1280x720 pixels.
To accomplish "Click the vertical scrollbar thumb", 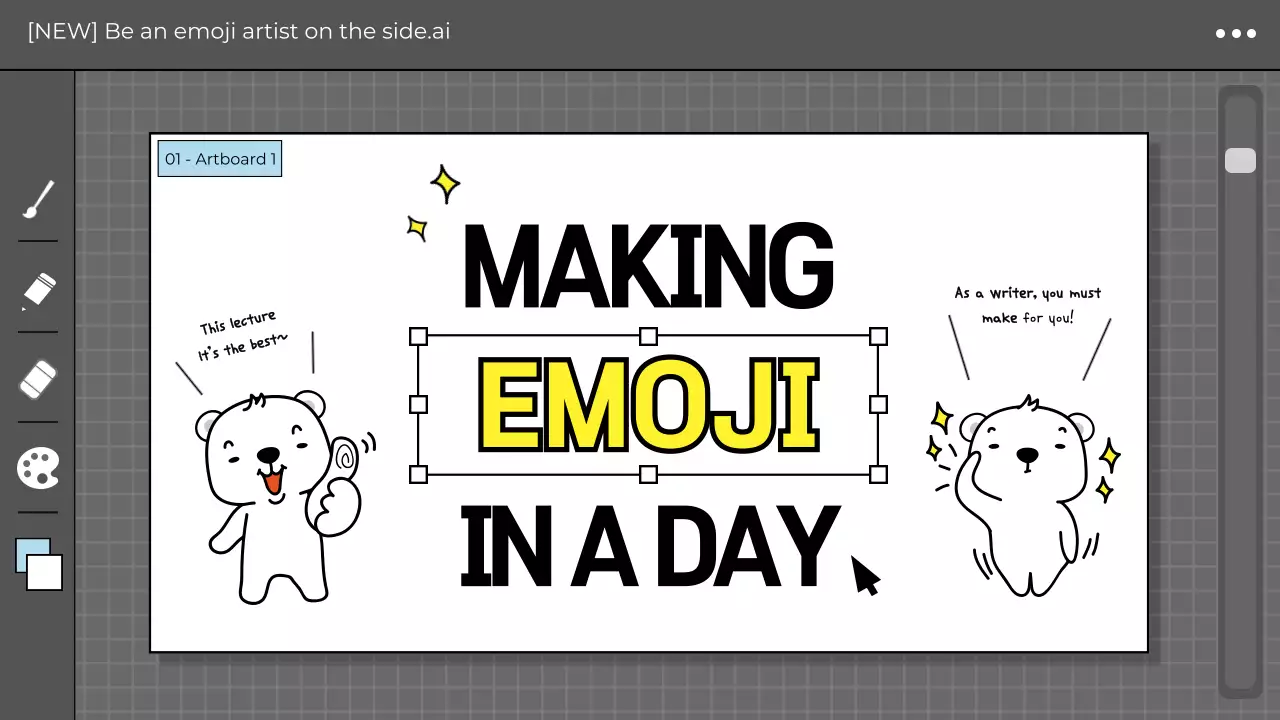I will coord(1240,160).
